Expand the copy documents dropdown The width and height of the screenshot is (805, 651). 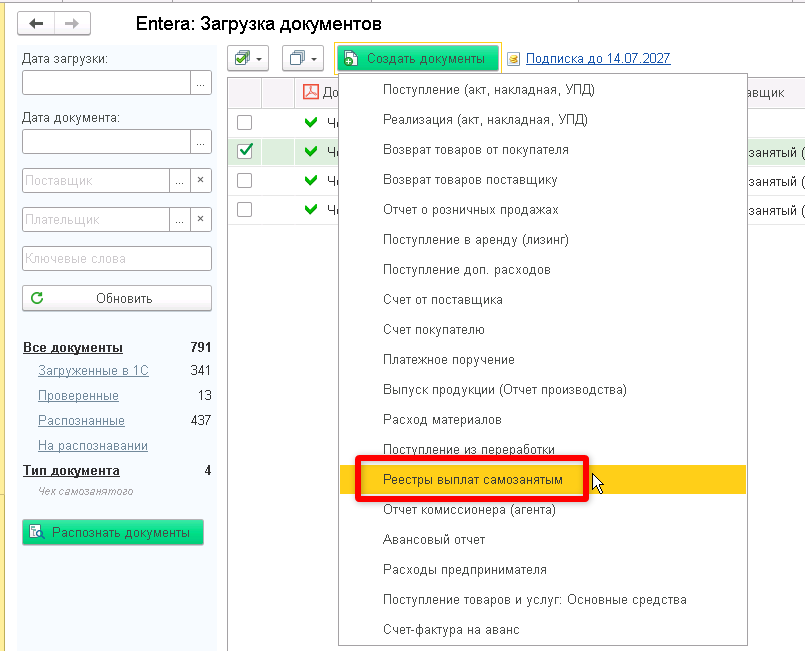[x=303, y=59]
